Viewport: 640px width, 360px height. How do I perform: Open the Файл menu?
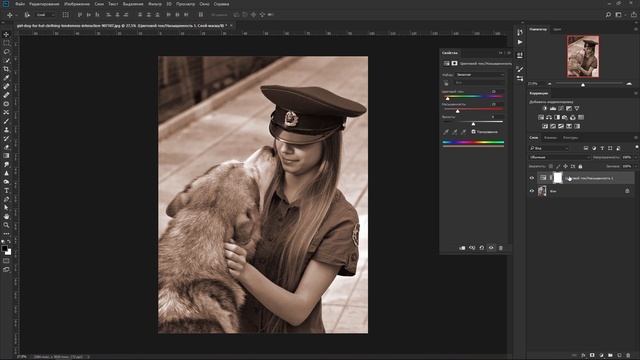20,4
